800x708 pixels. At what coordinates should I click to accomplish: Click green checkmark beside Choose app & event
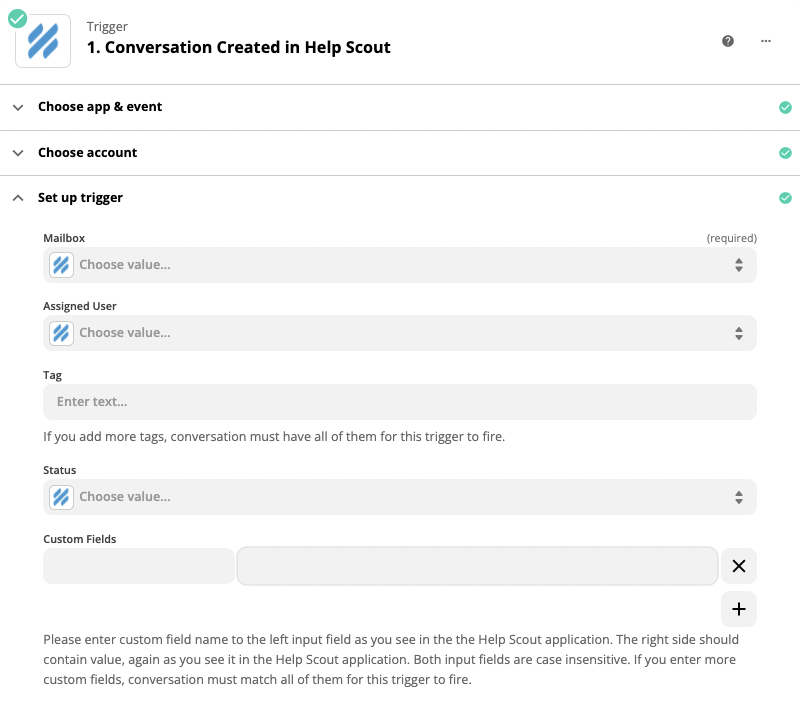point(785,107)
